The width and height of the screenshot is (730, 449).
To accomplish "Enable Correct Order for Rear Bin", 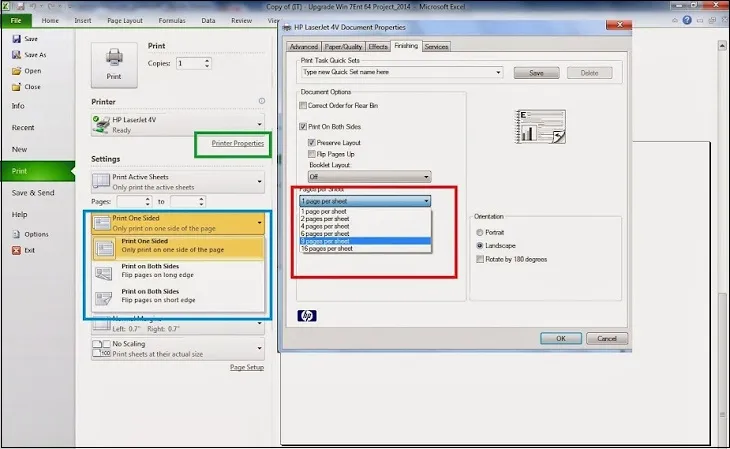I will pyautogui.click(x=305, y=105).
